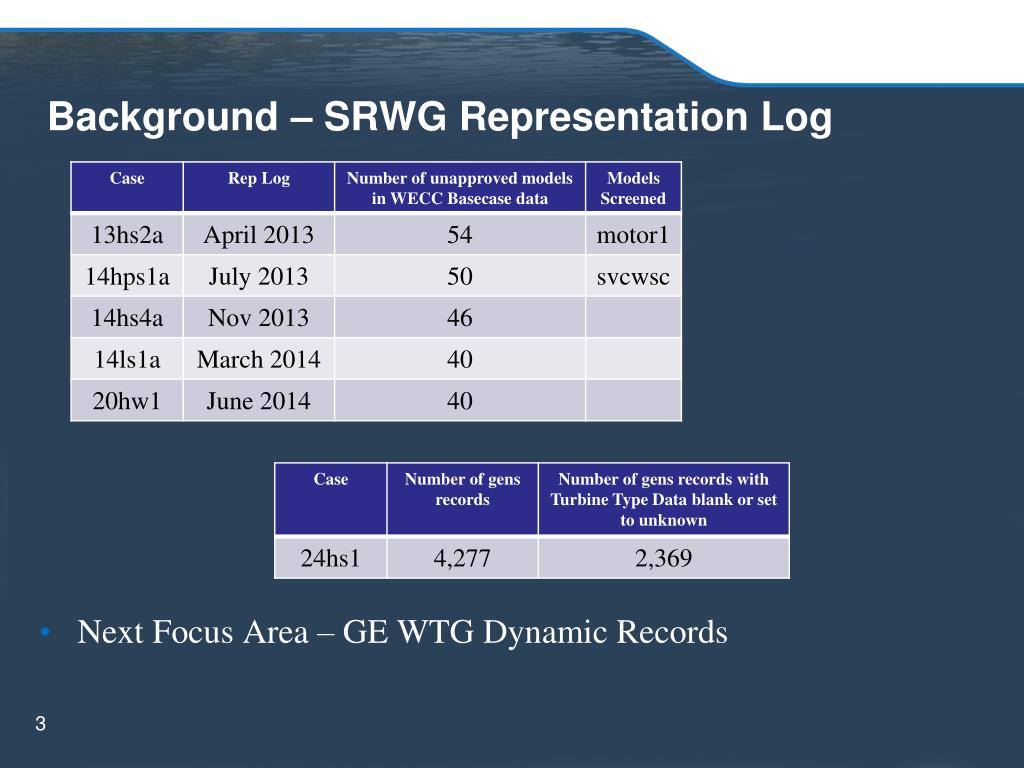Select the 'motor1' cell
Screen dimensions: 1024x768
[x=633, y=234]
